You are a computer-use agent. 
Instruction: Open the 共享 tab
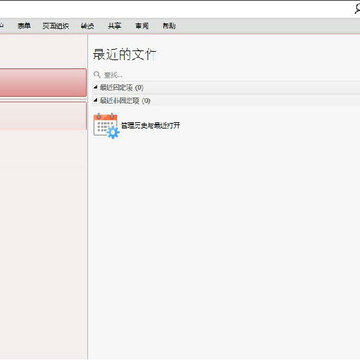pos(114,26)
